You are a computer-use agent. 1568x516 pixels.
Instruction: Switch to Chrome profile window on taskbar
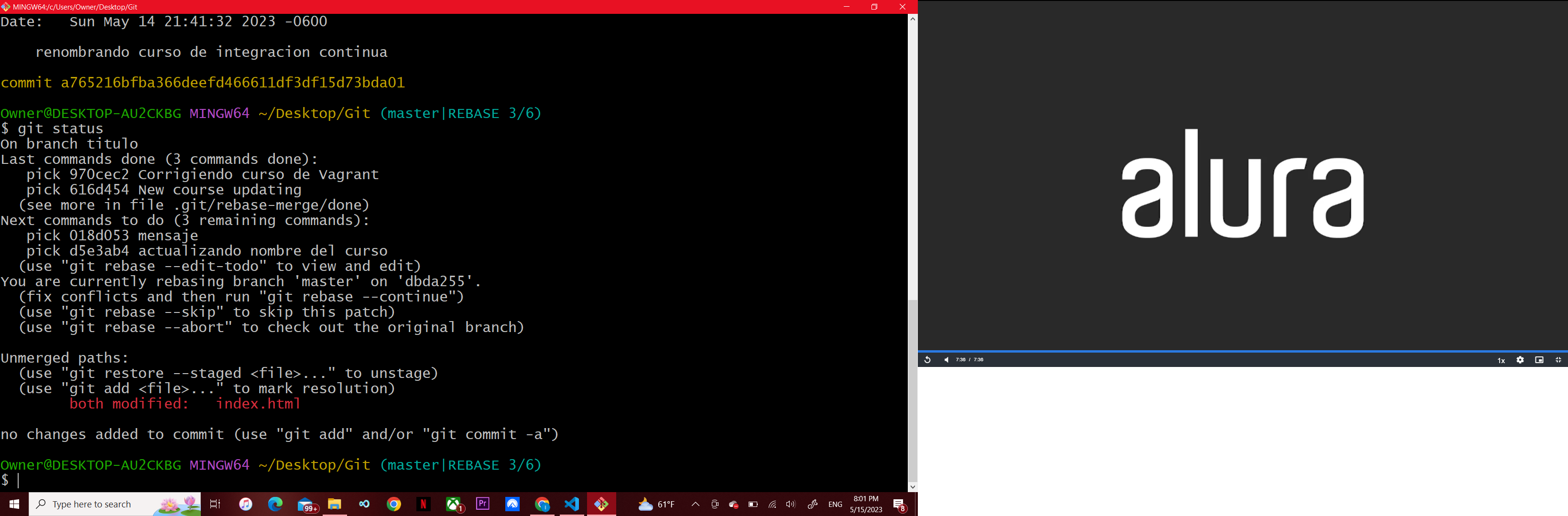click(543, 504)
